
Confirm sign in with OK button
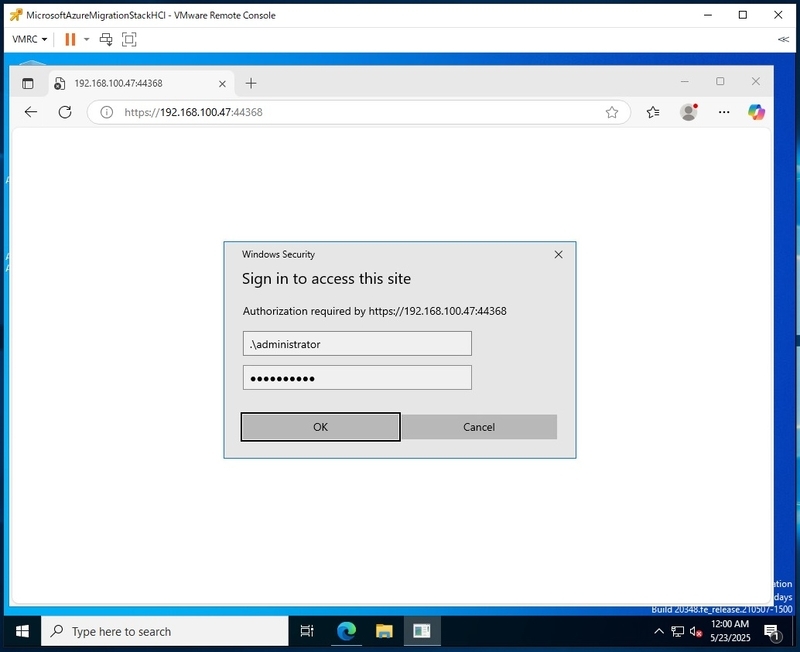320,427
